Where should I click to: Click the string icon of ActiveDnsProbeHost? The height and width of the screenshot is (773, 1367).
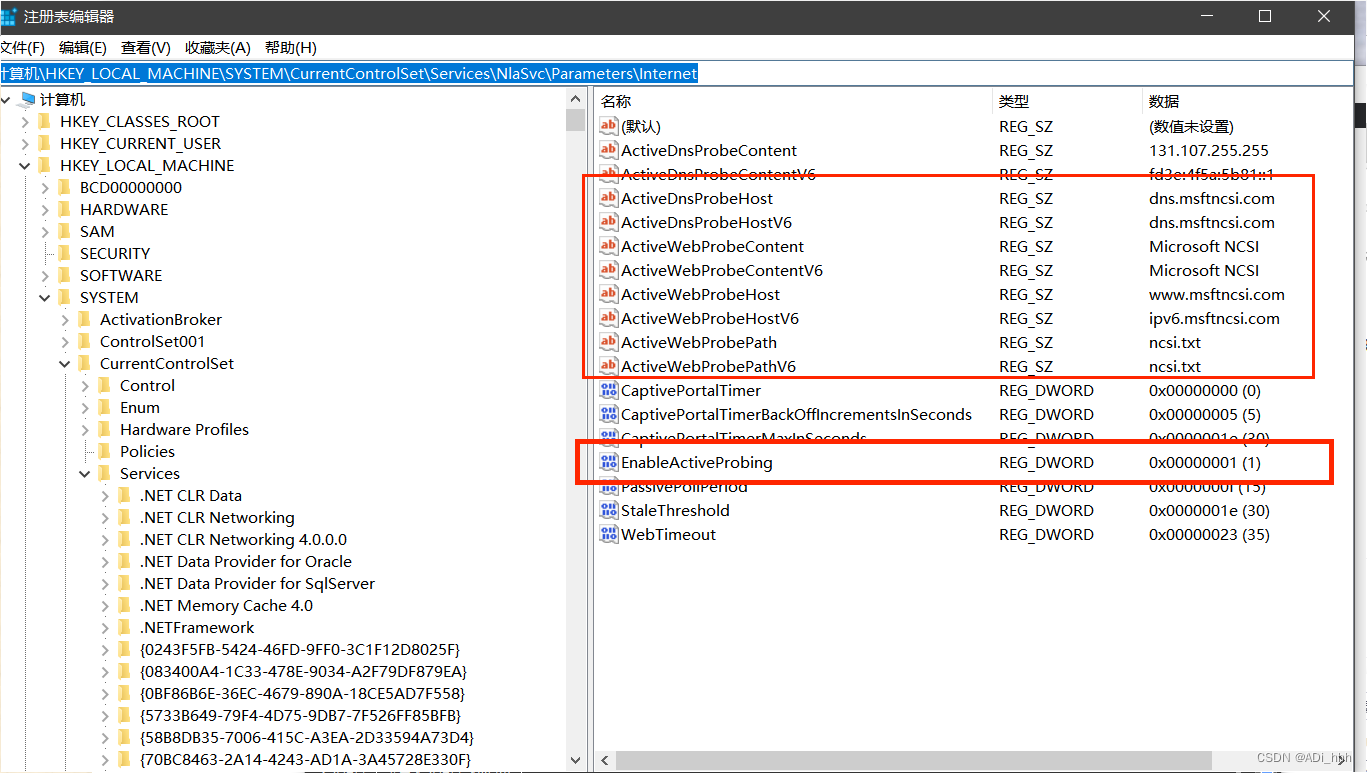coord(609,198)
